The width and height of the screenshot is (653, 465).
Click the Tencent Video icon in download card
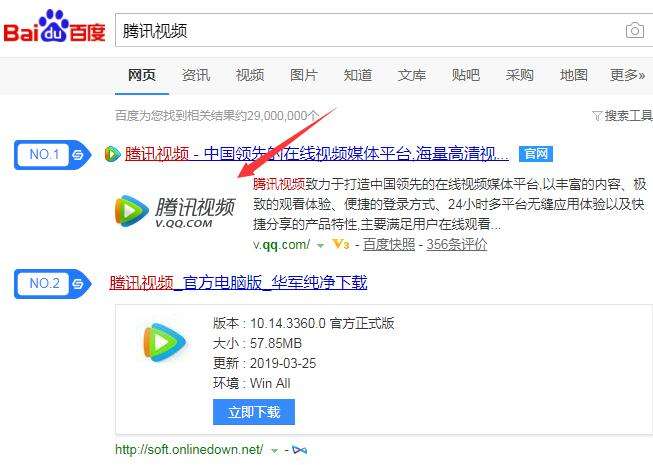[x=164, y=342]
